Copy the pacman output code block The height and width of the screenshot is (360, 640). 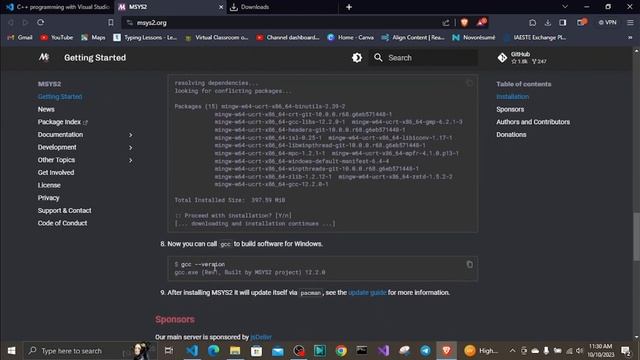click(469, 83)
